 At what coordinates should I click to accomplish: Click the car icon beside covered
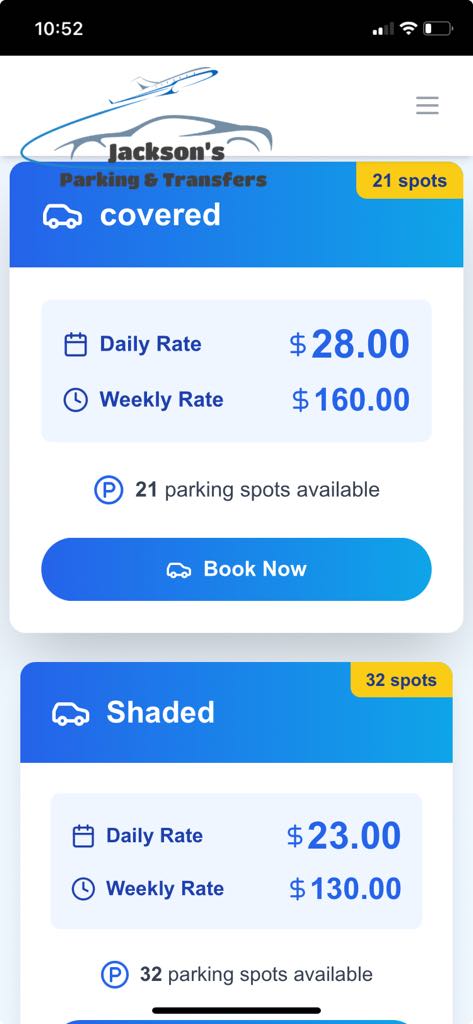pyautogui.click(x=63, y=216)
